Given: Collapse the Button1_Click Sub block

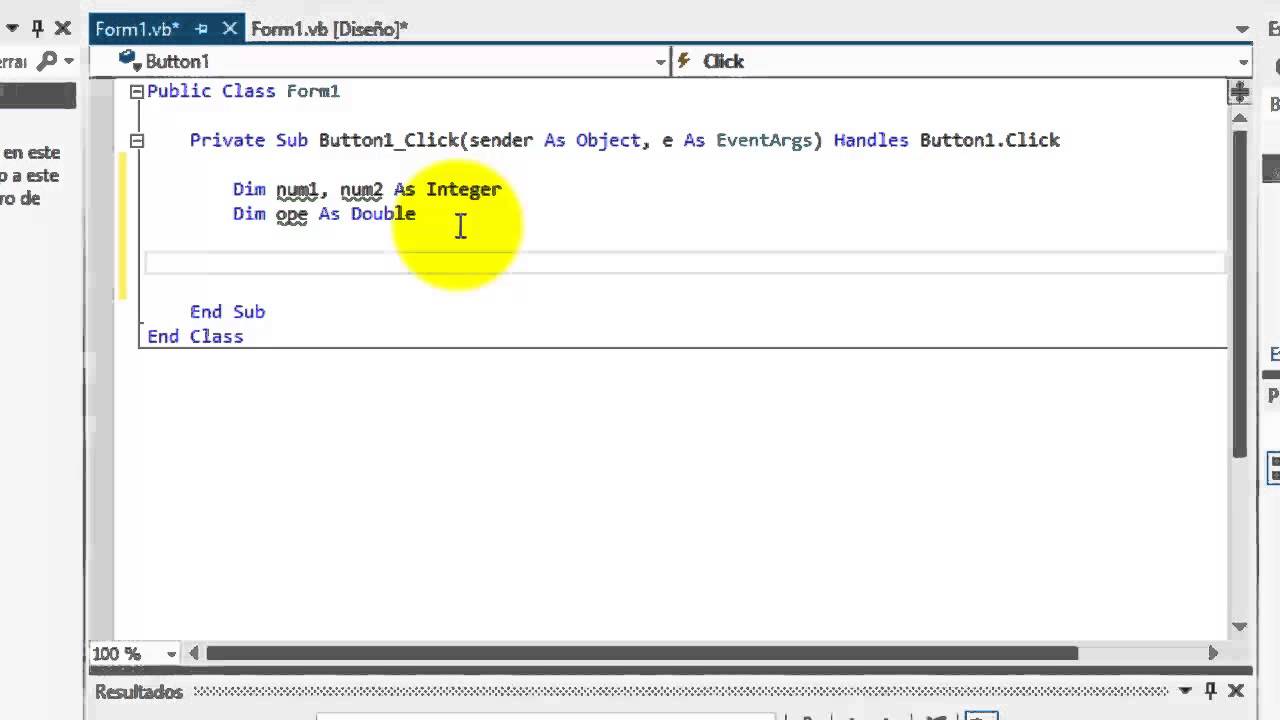Looking at the screenshot, I should tap(137, 141).
